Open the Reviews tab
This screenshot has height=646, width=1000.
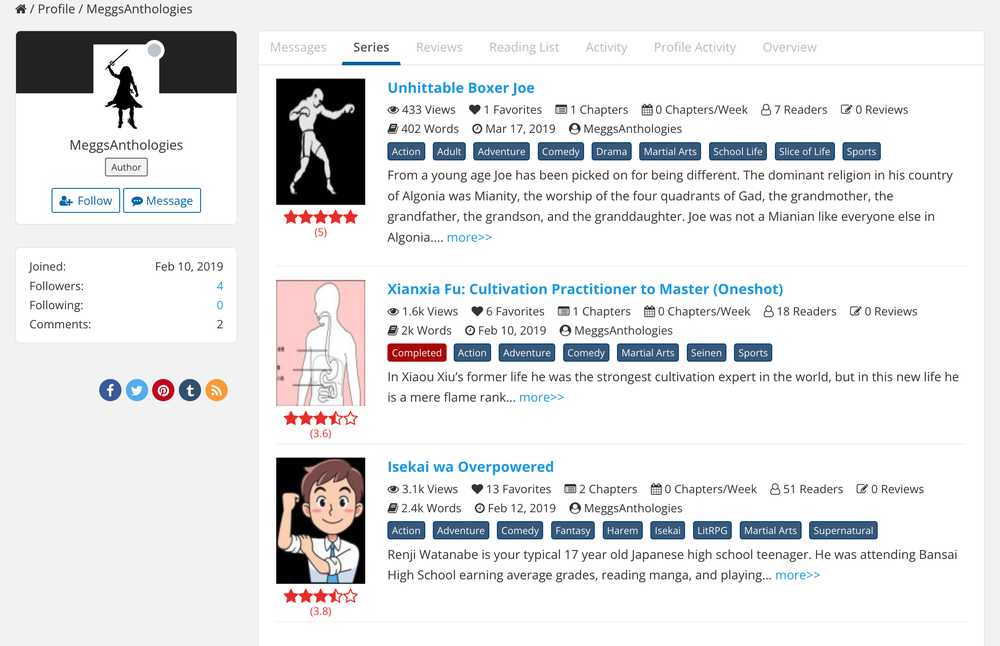point(439,47)
